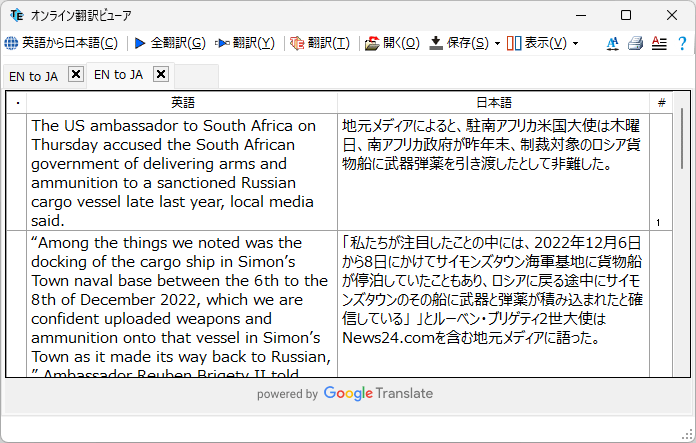Click the 英語から日本語 language direction button

click(61, 43)
